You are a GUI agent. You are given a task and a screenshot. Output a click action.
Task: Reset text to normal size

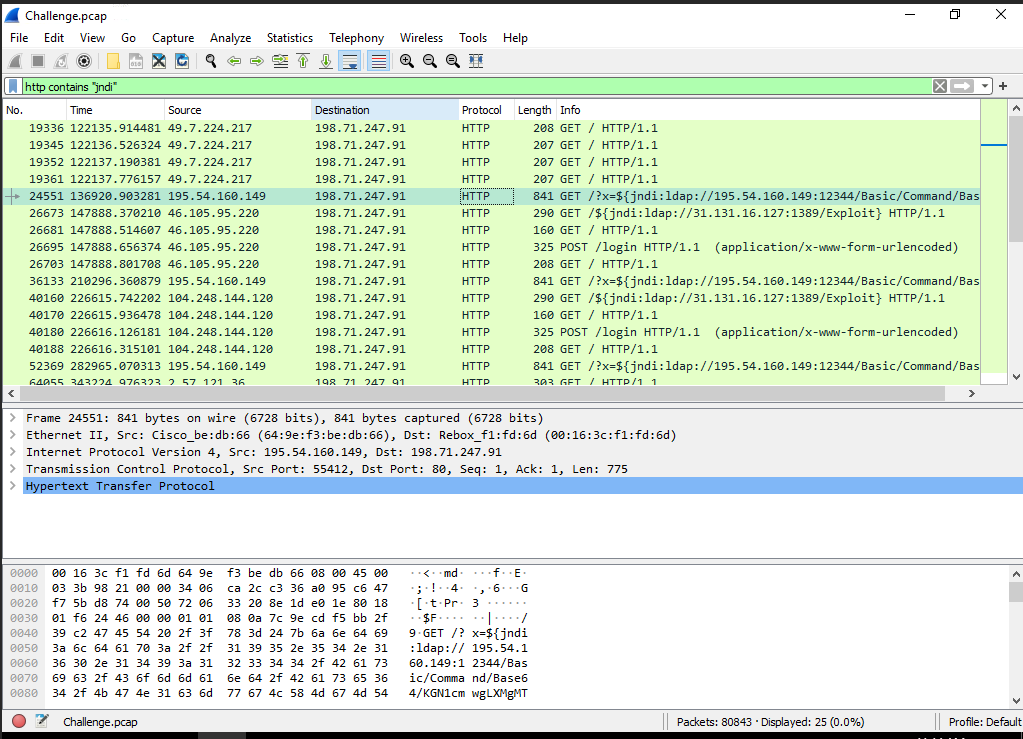[452, 61]
